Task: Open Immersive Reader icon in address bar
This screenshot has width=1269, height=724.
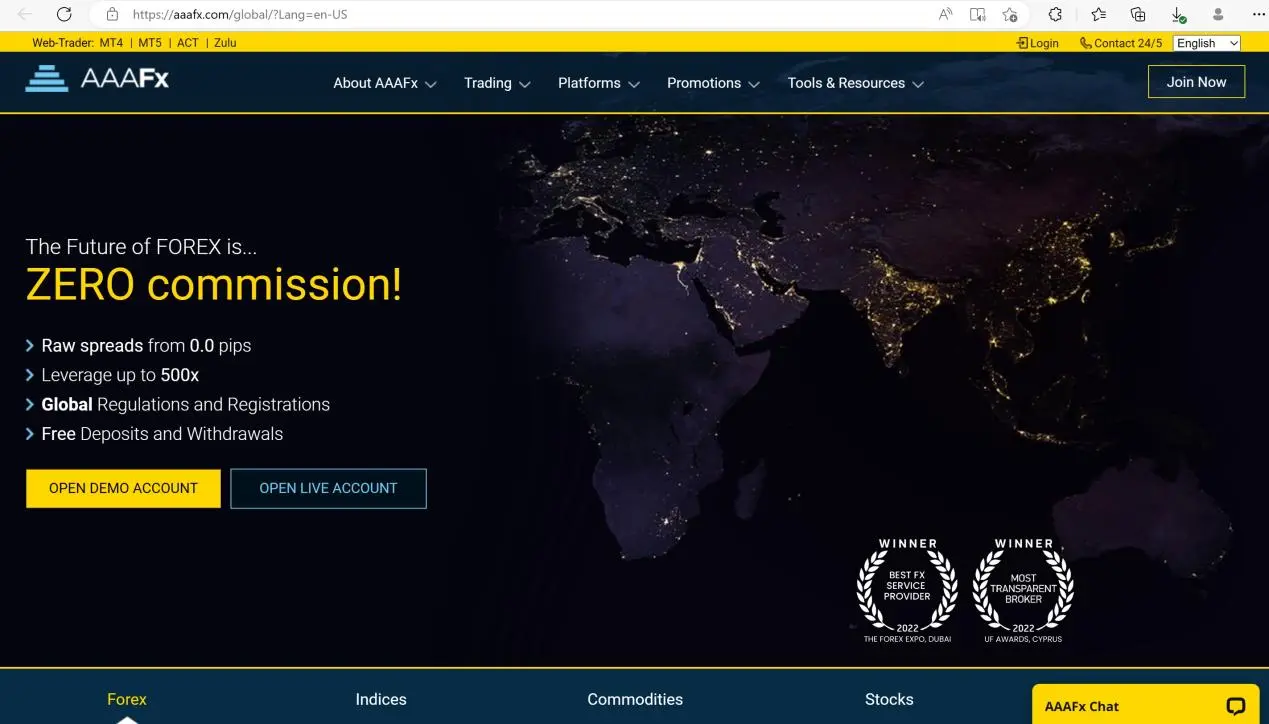Action: pyautogui.click(x=978, y=14)
